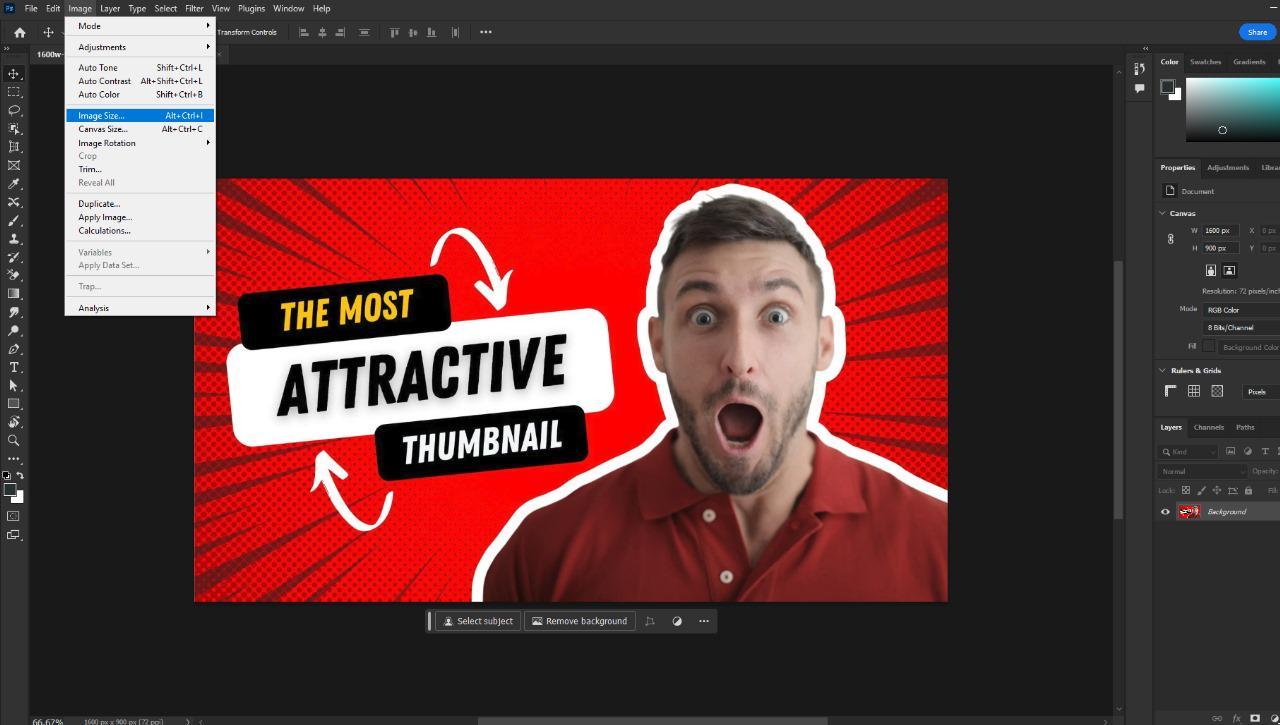Select the Eyedropper tool
Image resolution: width=1280 pixels, height=725 pixels.
point(14,184)
